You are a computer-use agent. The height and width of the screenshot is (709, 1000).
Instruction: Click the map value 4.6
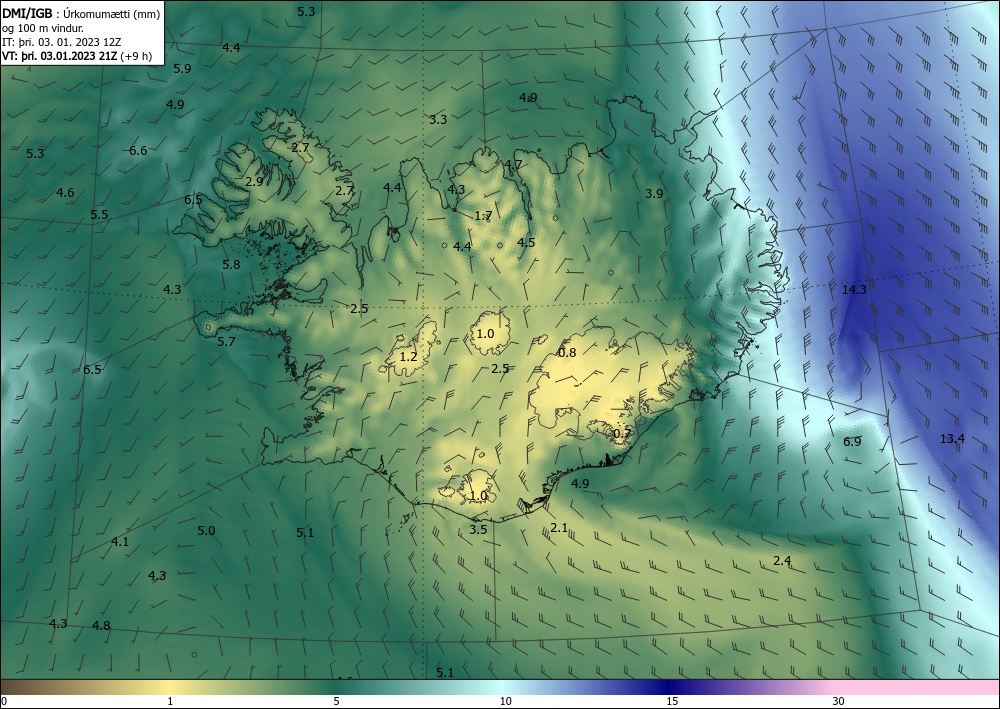65,192
